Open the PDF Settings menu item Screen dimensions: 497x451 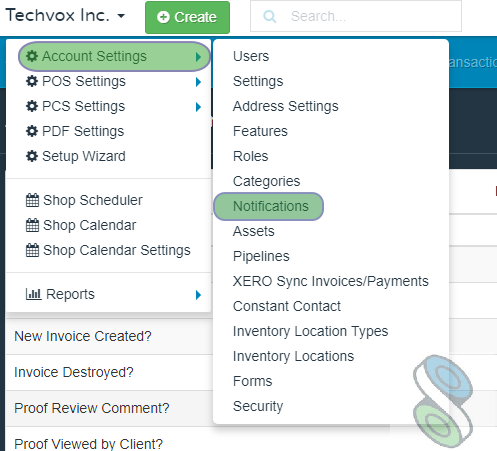pos(109,131)
